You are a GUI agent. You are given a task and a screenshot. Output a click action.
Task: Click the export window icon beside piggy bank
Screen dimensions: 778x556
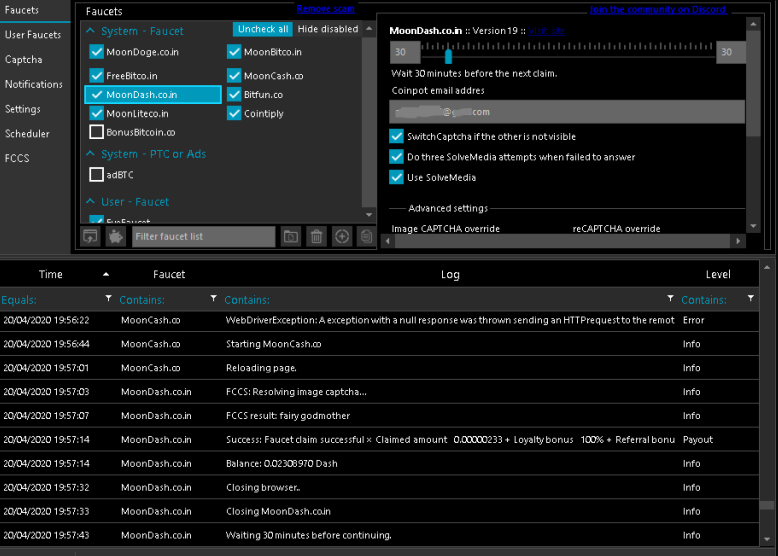tap(91, 237)
